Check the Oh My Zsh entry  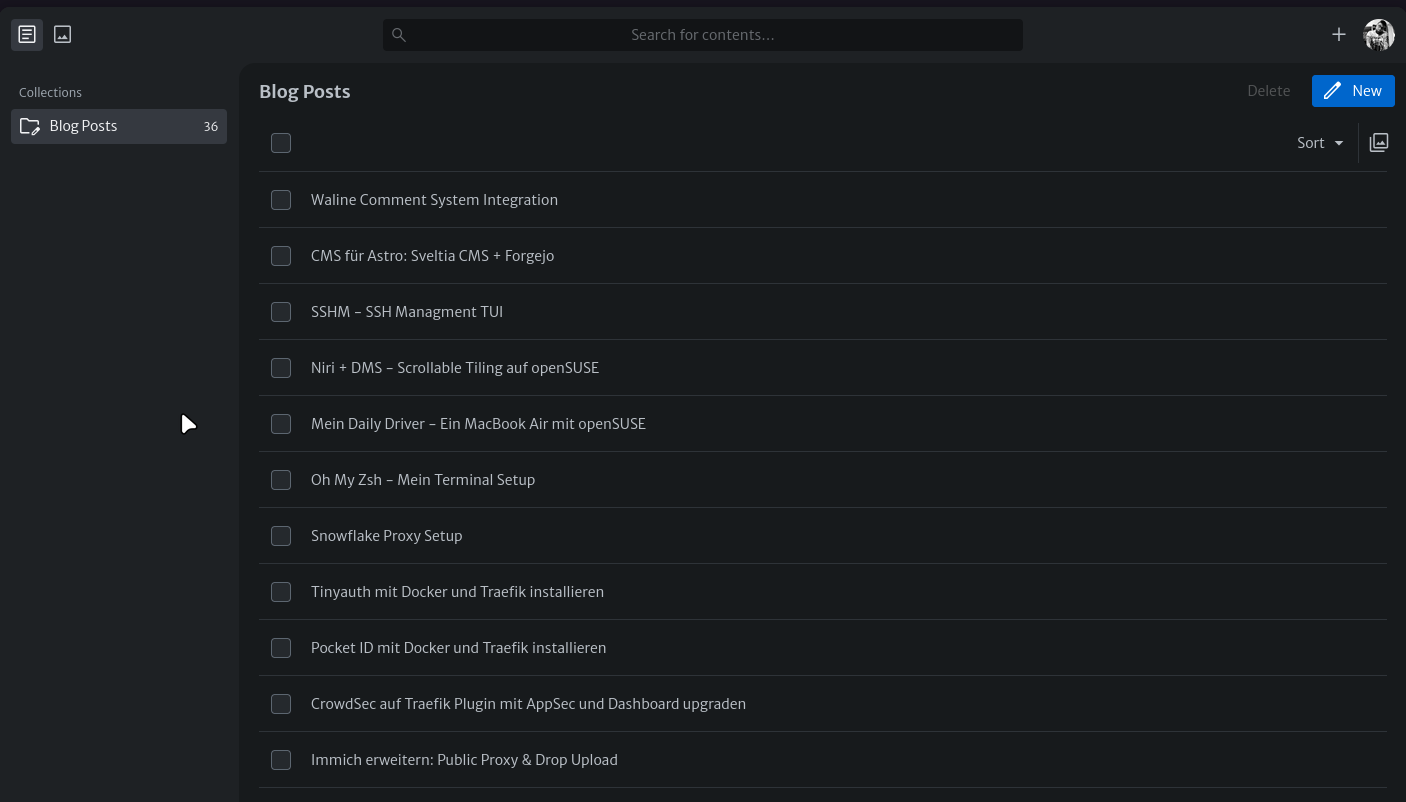tap(281, 480)
